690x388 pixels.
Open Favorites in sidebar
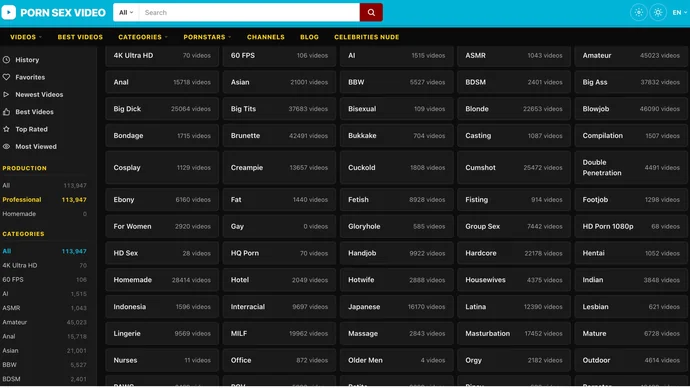point(30,77)
